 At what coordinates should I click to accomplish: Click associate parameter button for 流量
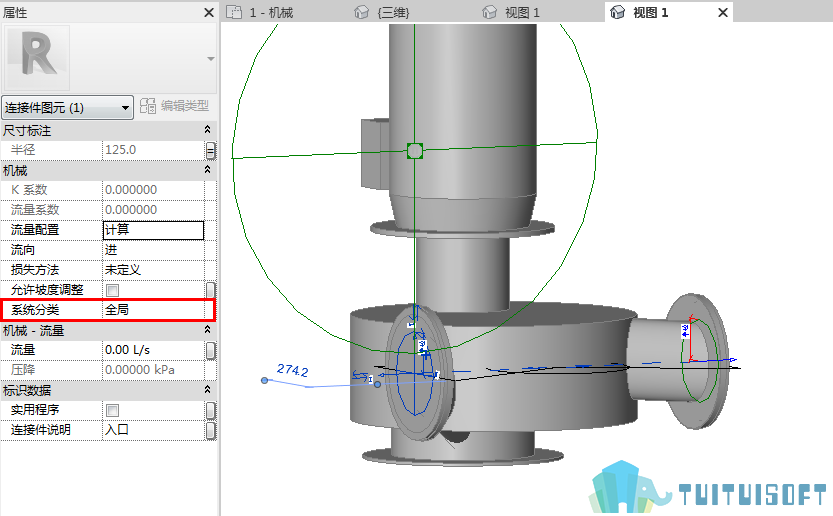(x=210, y=350)
